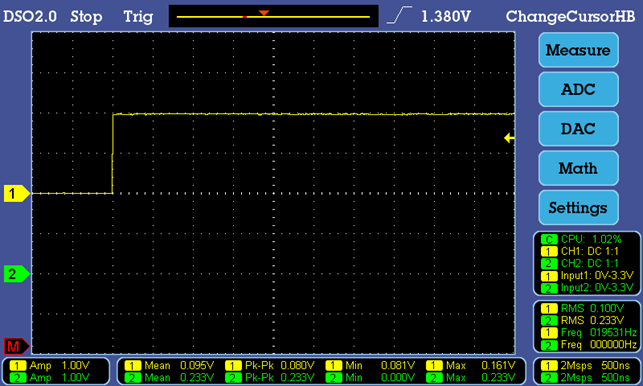The height and width of the screenshot is (386, 643).
Task: Click the ChangeCursorHB label
Action: point(570,16)
